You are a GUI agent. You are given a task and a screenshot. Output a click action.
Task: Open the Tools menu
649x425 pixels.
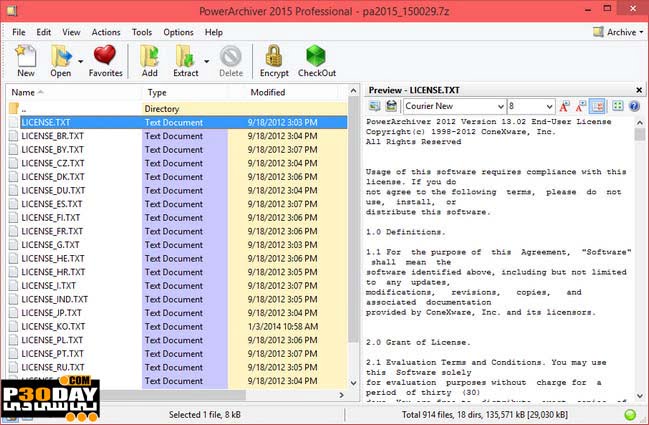tap(142, 32)
